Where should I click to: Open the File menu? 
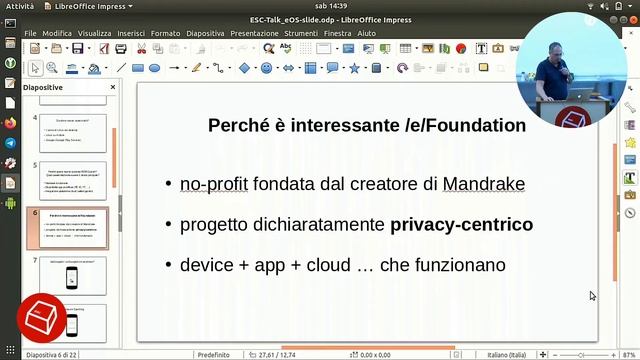point(30,33)
